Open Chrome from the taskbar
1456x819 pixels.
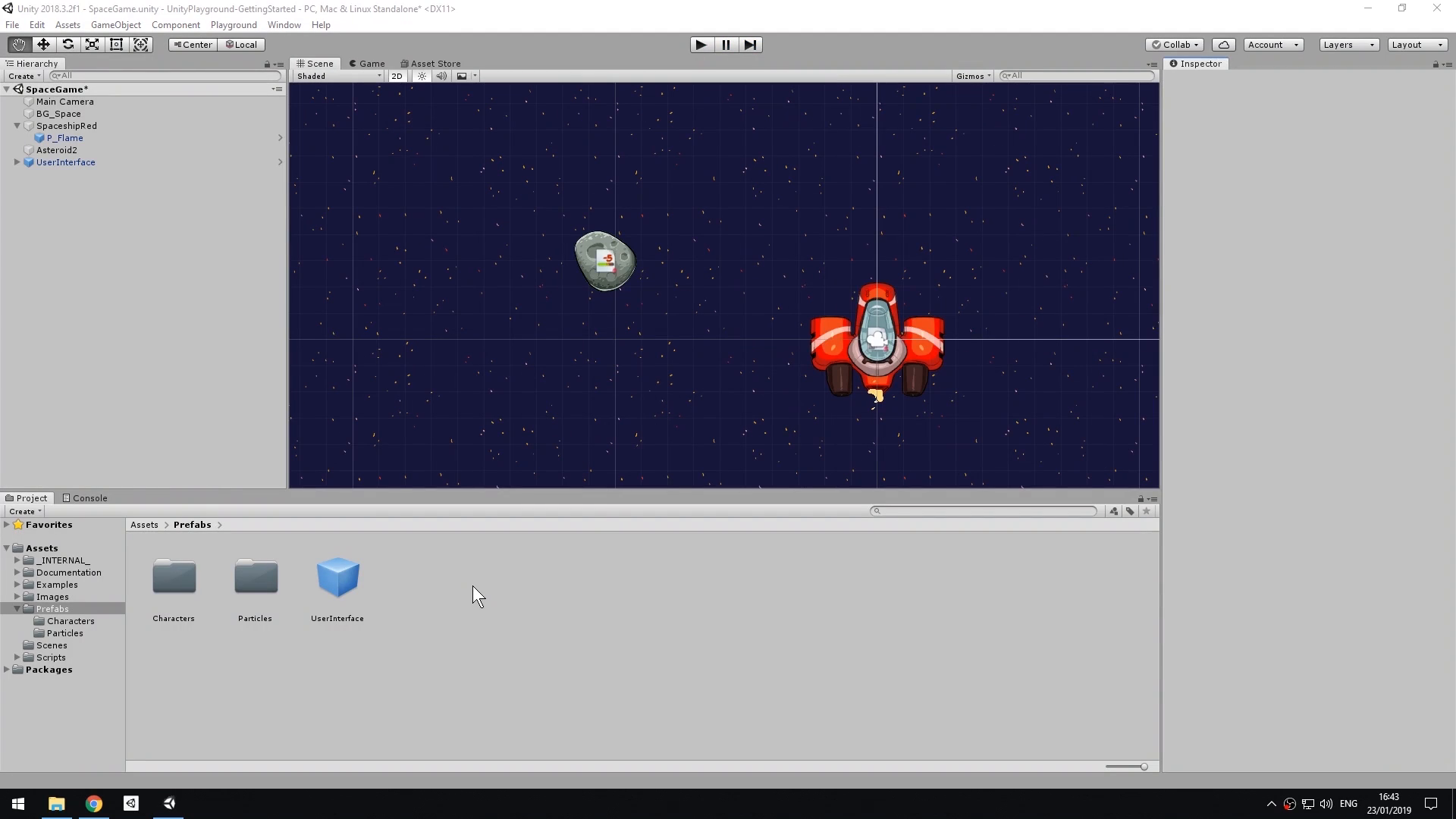click(x=94, y=804)
